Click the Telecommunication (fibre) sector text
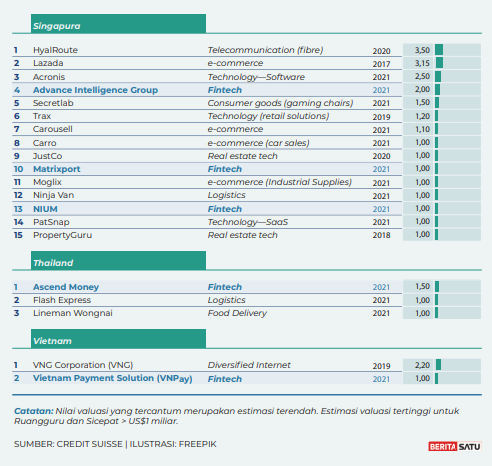This screenshot has height=466, width=492. [x=265, y=50]
